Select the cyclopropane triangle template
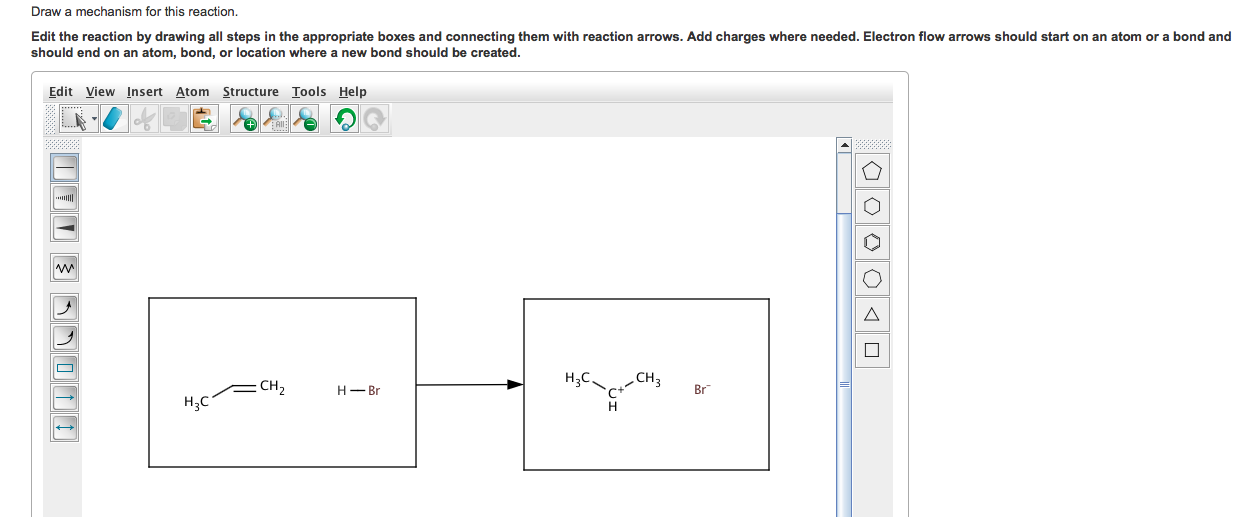The height and width of the screenshot is (517, 1242). click(872, 314)
